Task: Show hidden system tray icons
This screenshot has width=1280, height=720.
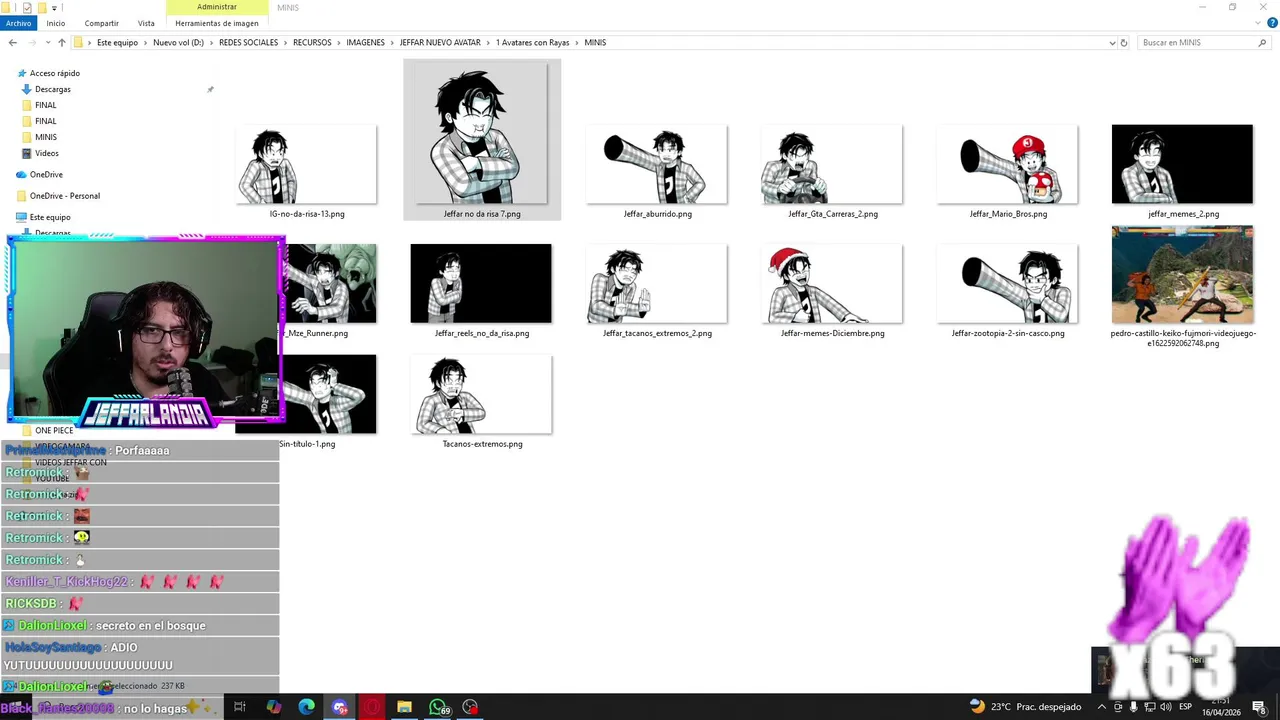Action: coord(1102,707)
